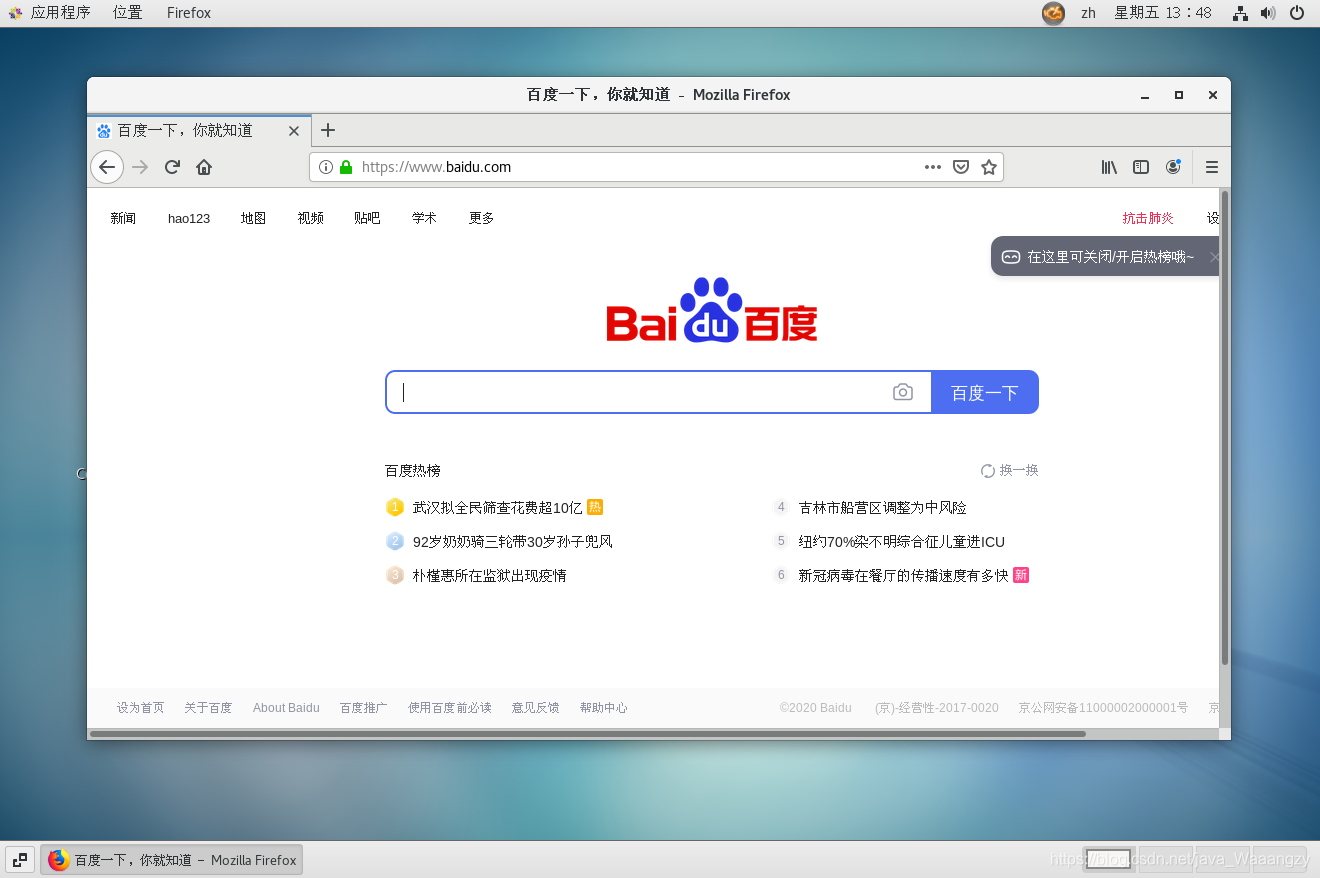Click the forward navigation arrow
Viewport: 1320px width, 878px height.
pos(140,167)
